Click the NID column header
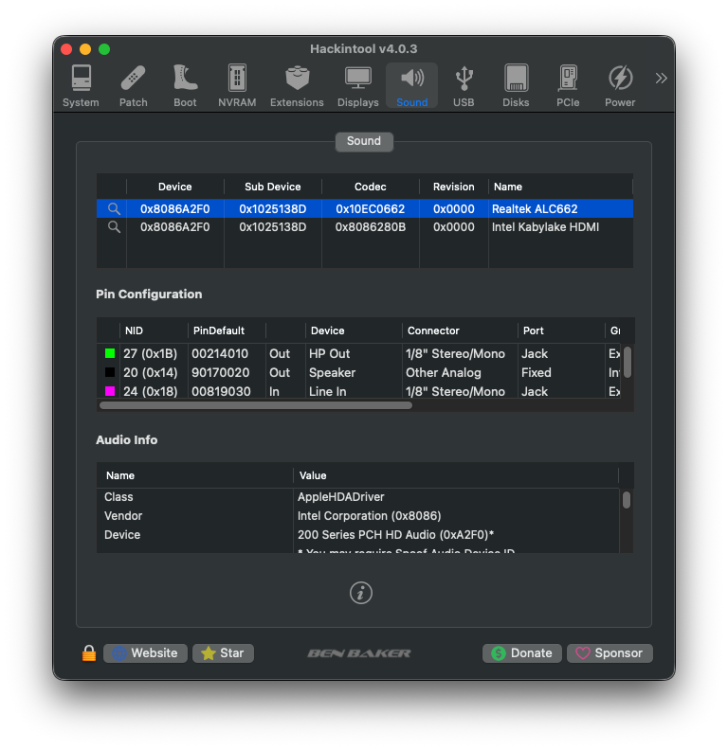 tap(154, 331)
